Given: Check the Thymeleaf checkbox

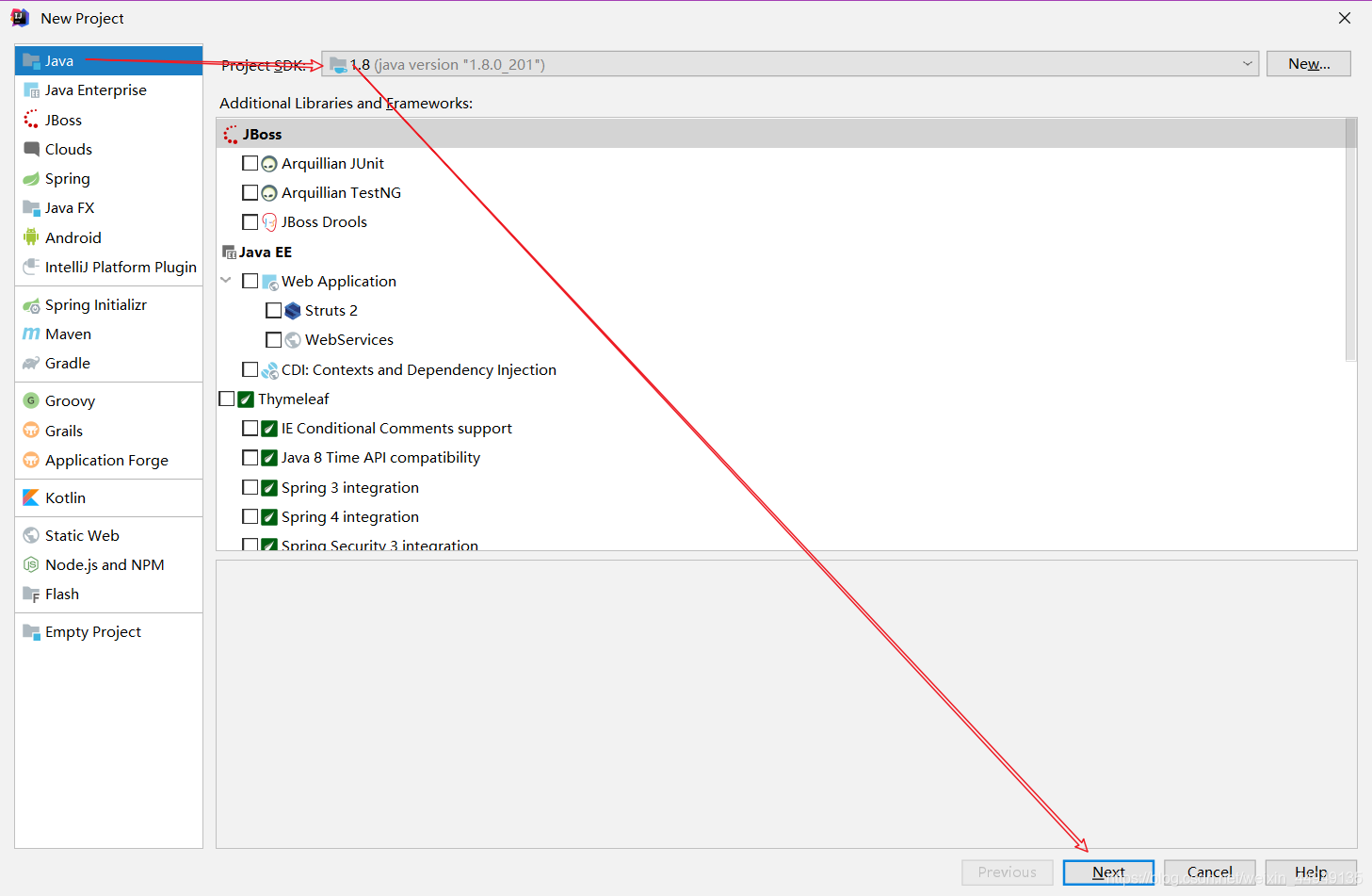Looking at the screenshot, I should click(226, 399).
